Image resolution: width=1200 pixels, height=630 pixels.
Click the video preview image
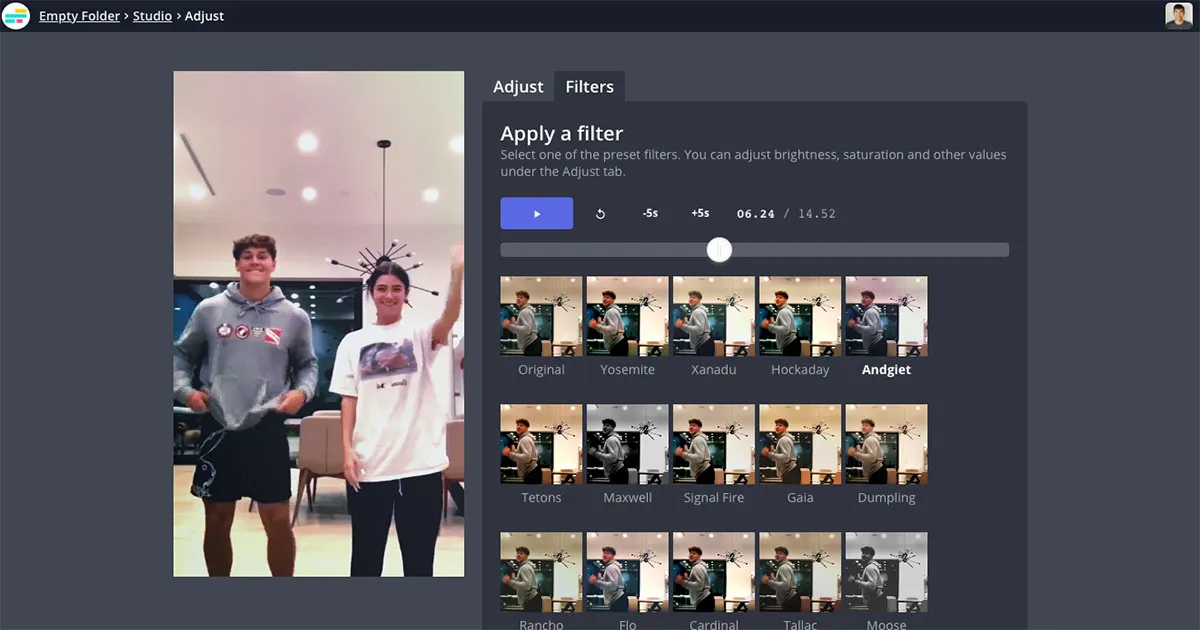(x=319, y=324)
